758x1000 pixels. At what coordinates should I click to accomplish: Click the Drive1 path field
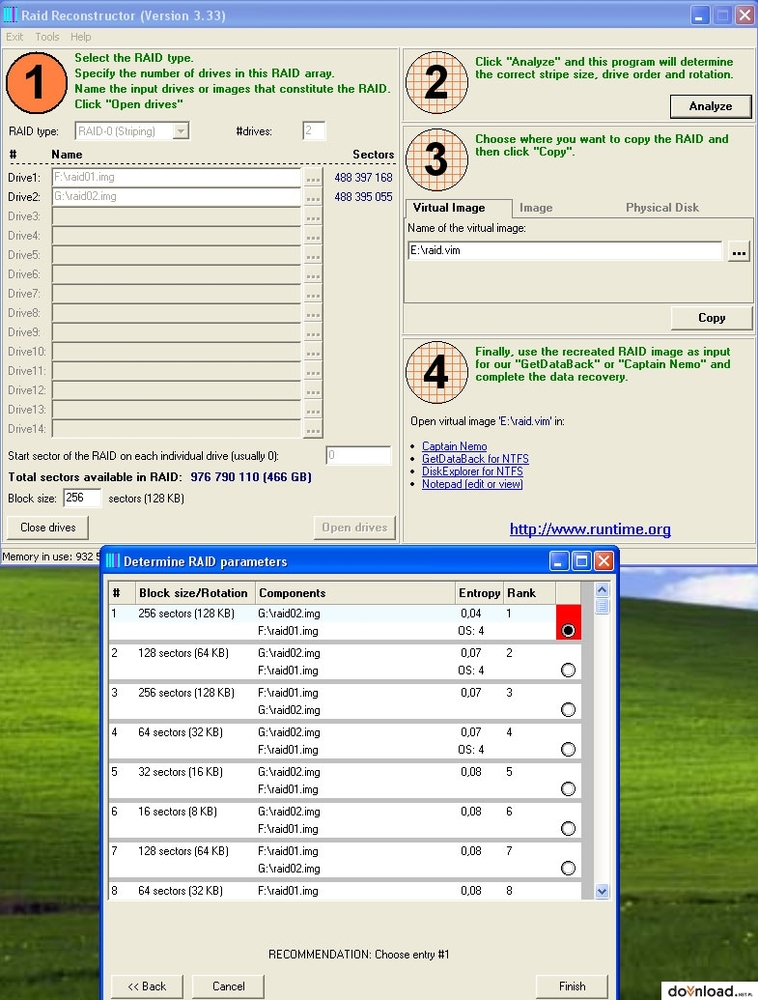[x=176, y=177]
